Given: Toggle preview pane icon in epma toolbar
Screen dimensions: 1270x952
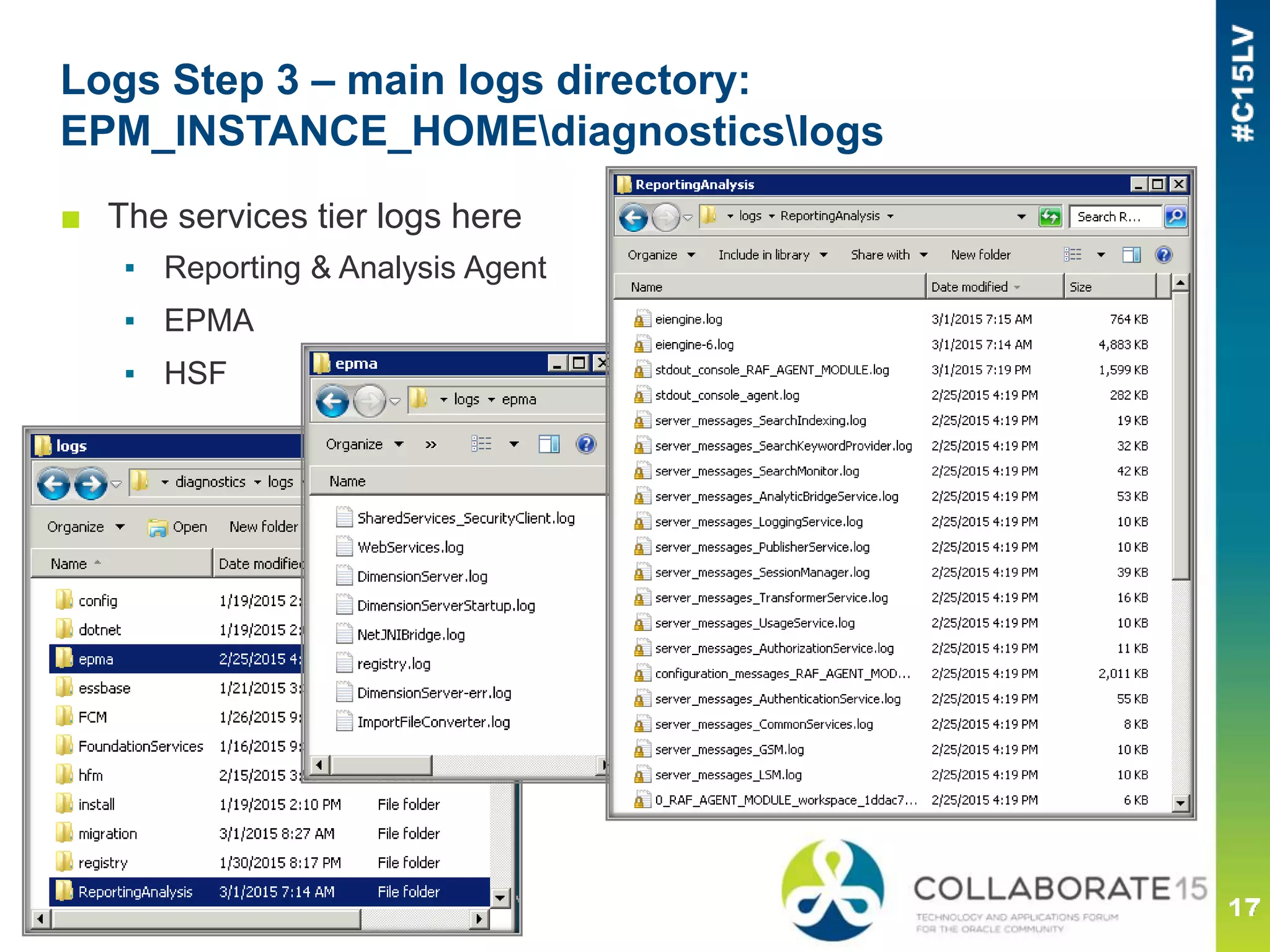Looking at the screenshot, I should [x=549, y=444].
